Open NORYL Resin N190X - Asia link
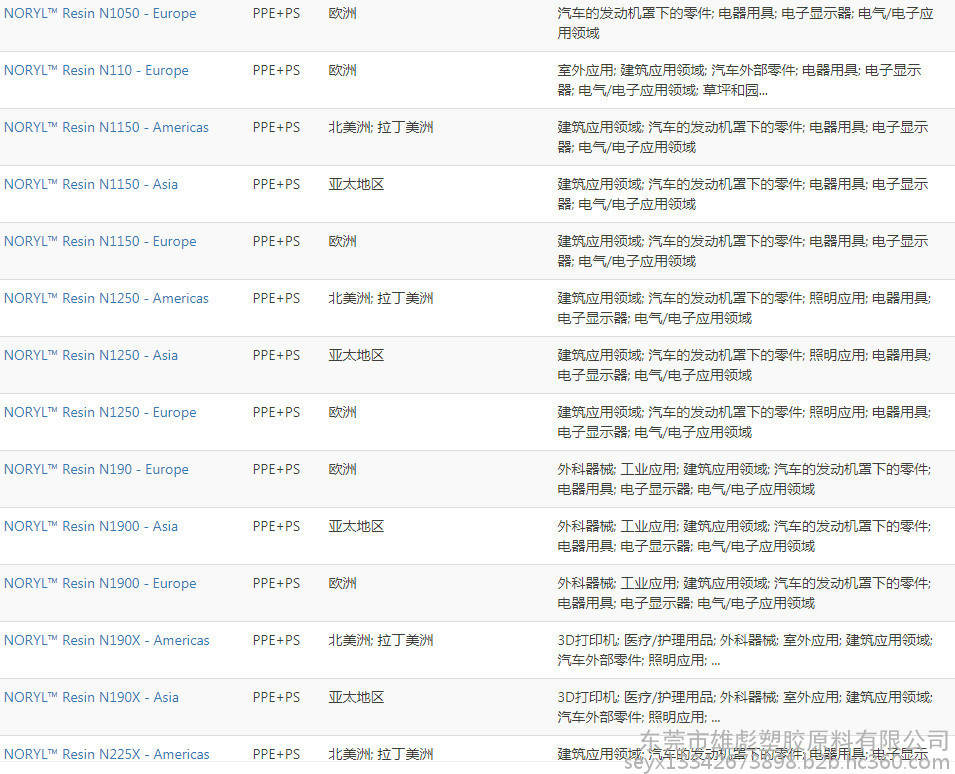955x774 pixels. [x=91, y=698]
